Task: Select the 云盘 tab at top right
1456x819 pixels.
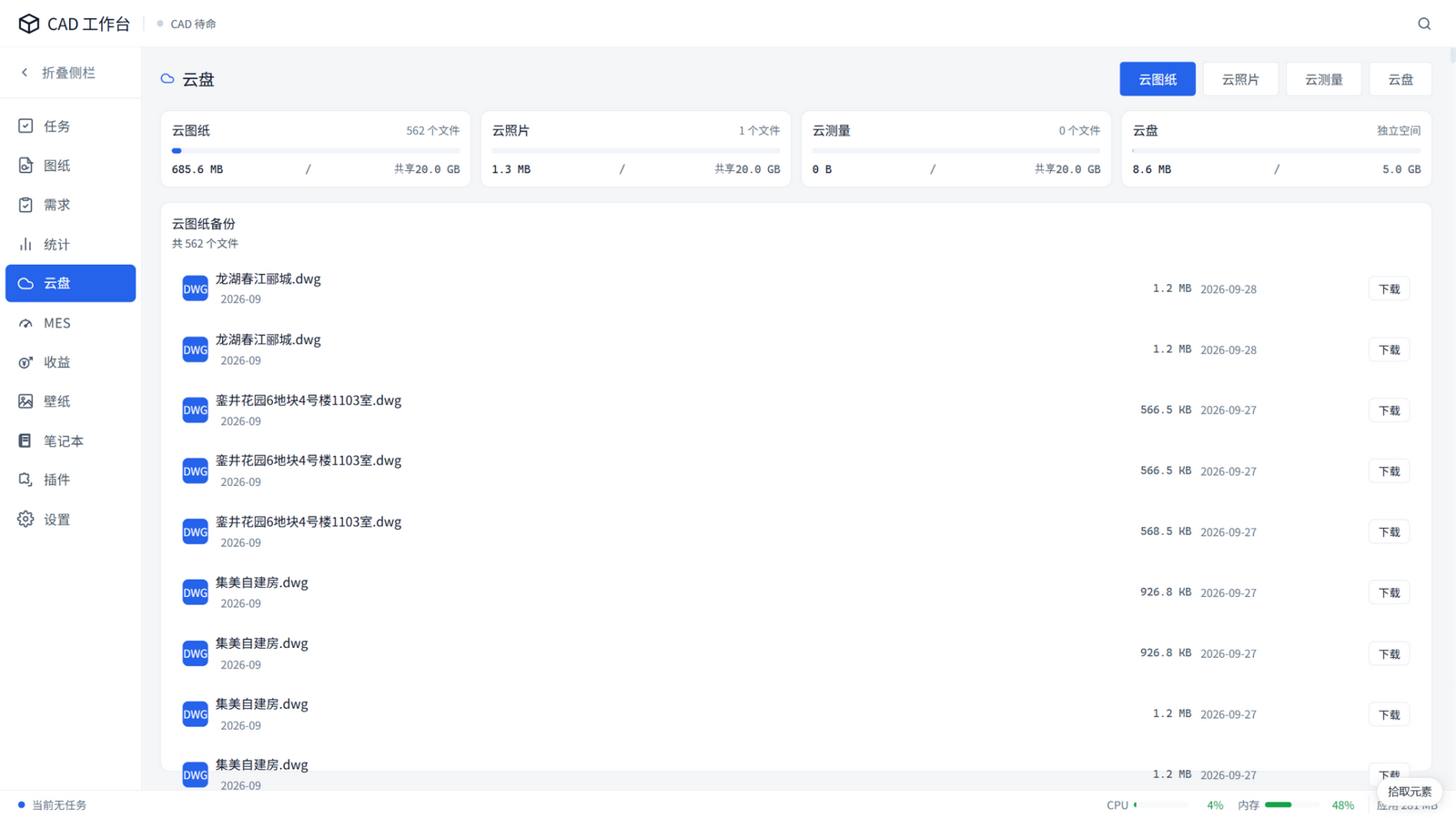Action: [1400, 79]
